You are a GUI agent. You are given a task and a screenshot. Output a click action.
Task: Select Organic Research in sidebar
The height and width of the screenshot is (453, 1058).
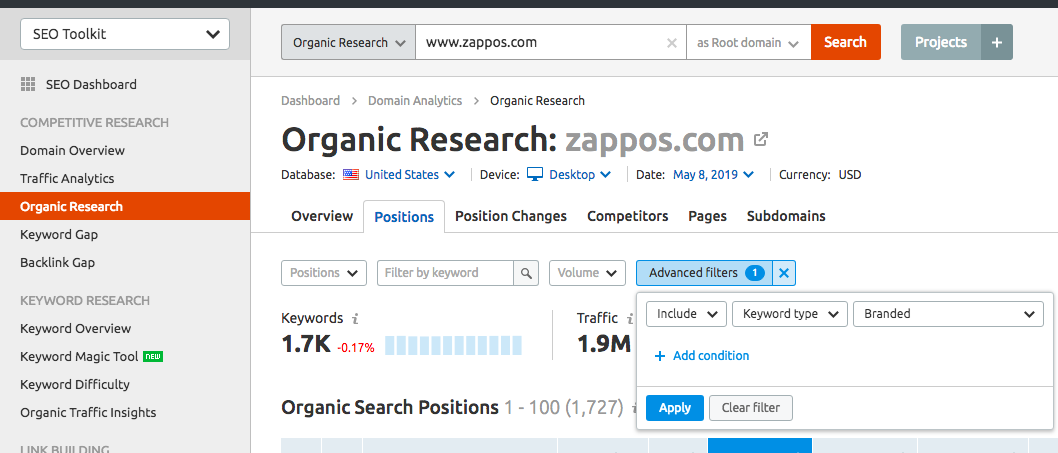click(x=125, y=206)
